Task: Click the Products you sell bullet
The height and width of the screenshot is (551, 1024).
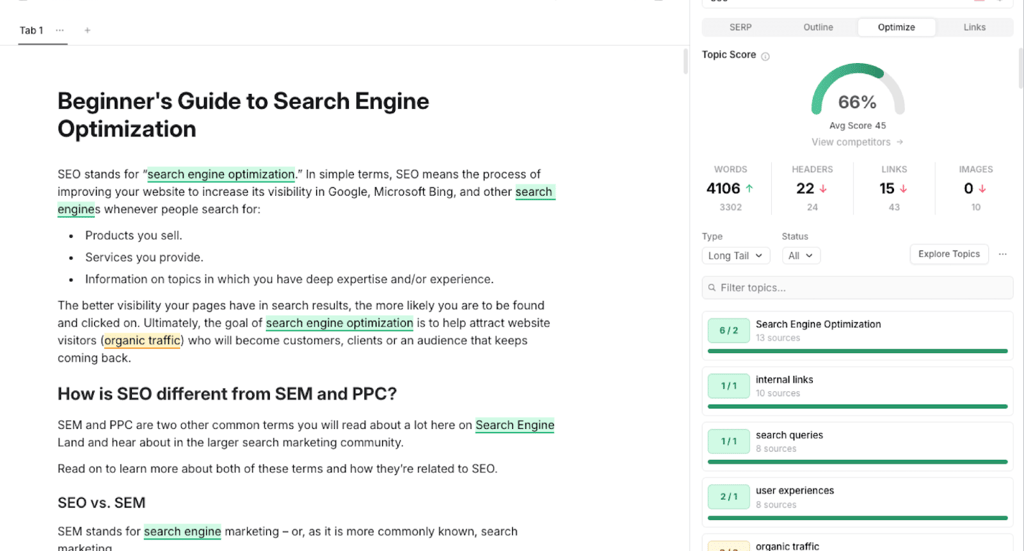Action: 133,236
